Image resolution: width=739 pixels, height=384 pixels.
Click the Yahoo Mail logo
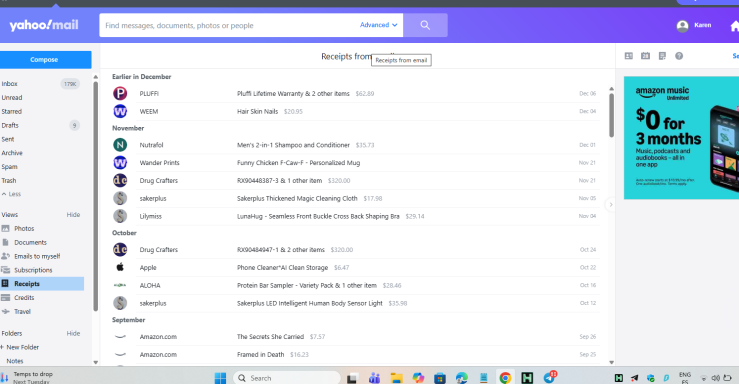pyautogui.click(x=44, y=25)
